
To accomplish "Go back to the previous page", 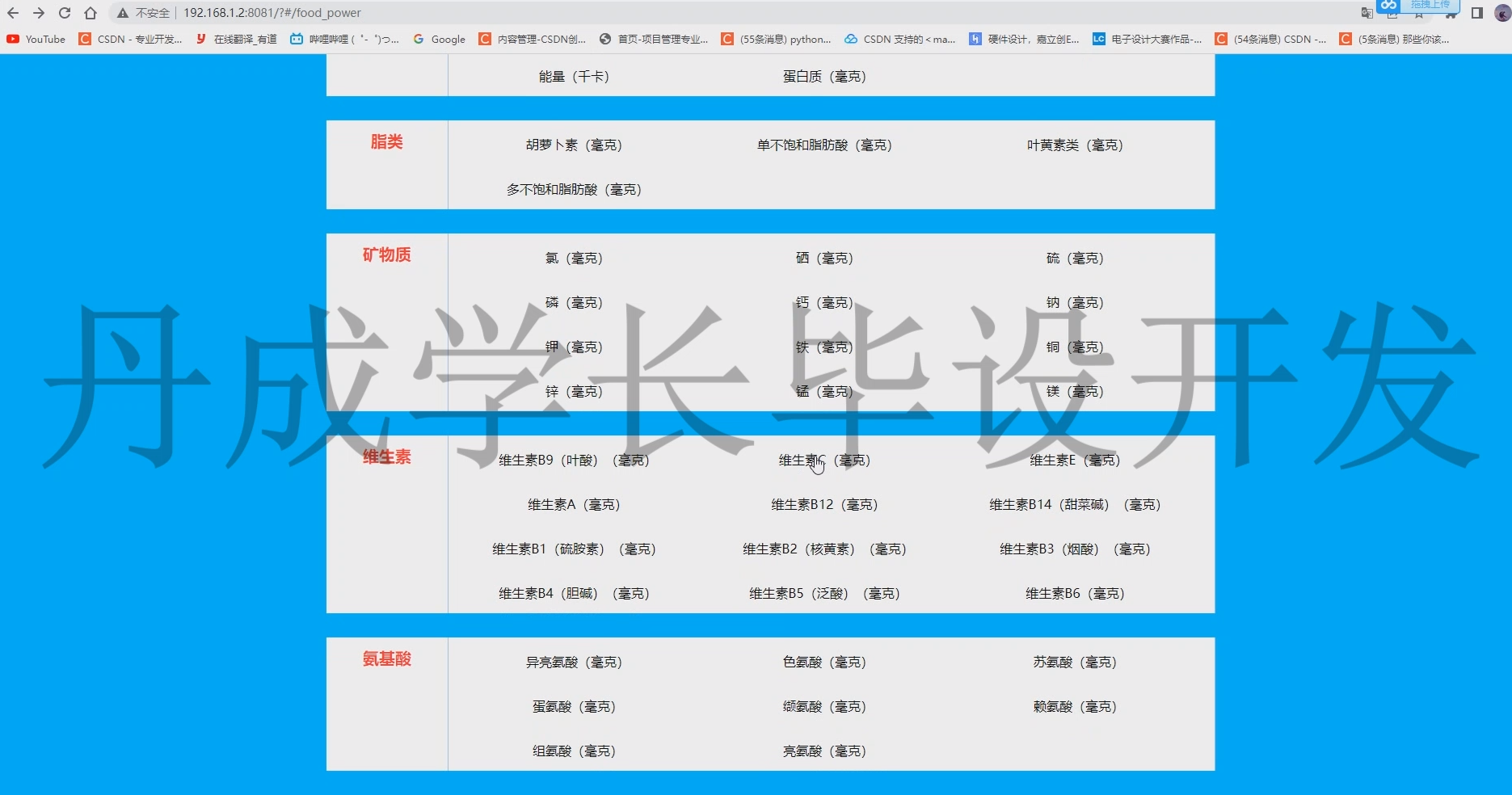I will coord(13,13).
